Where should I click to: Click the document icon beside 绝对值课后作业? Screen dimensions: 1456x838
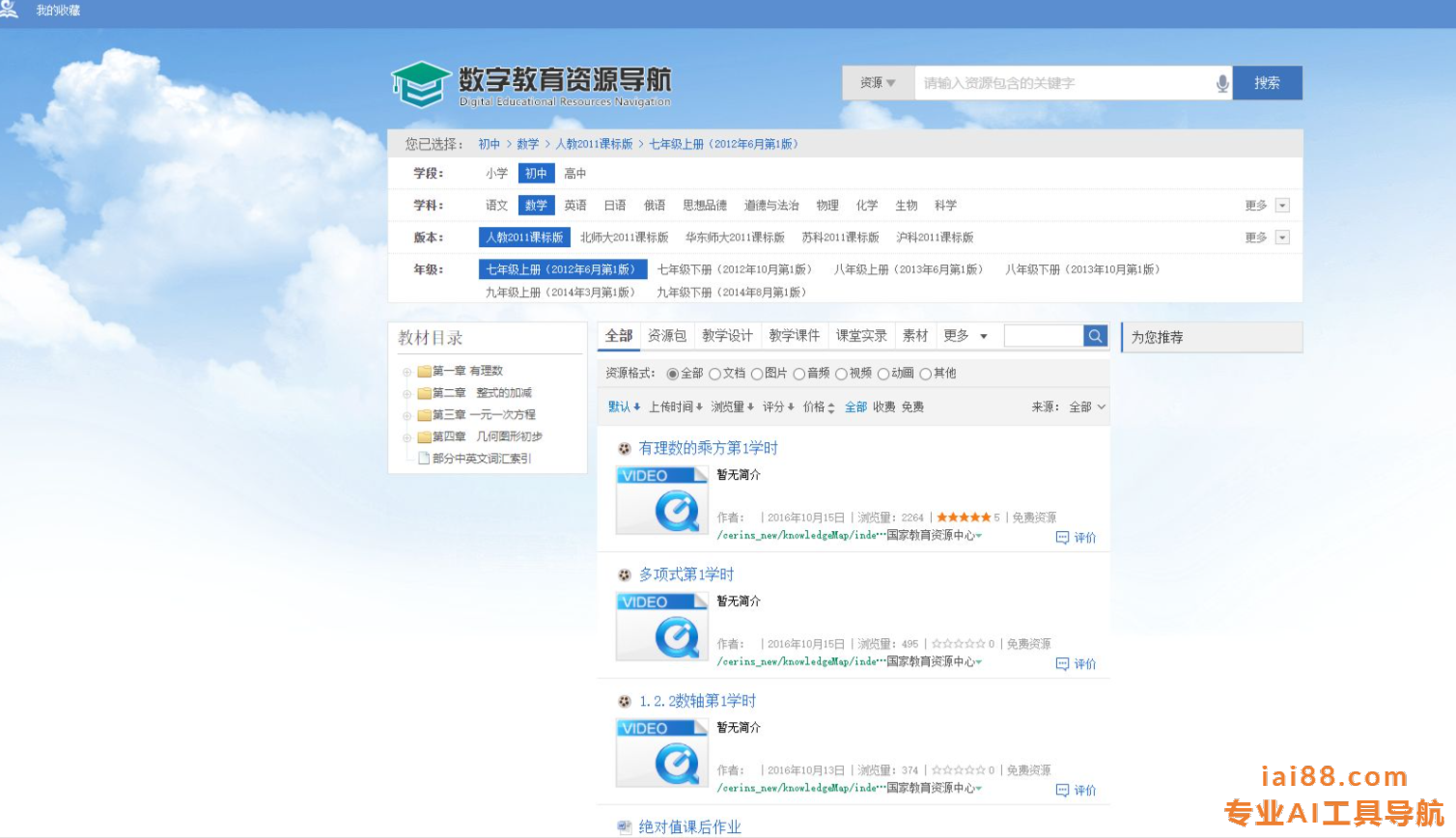(625, 827)
